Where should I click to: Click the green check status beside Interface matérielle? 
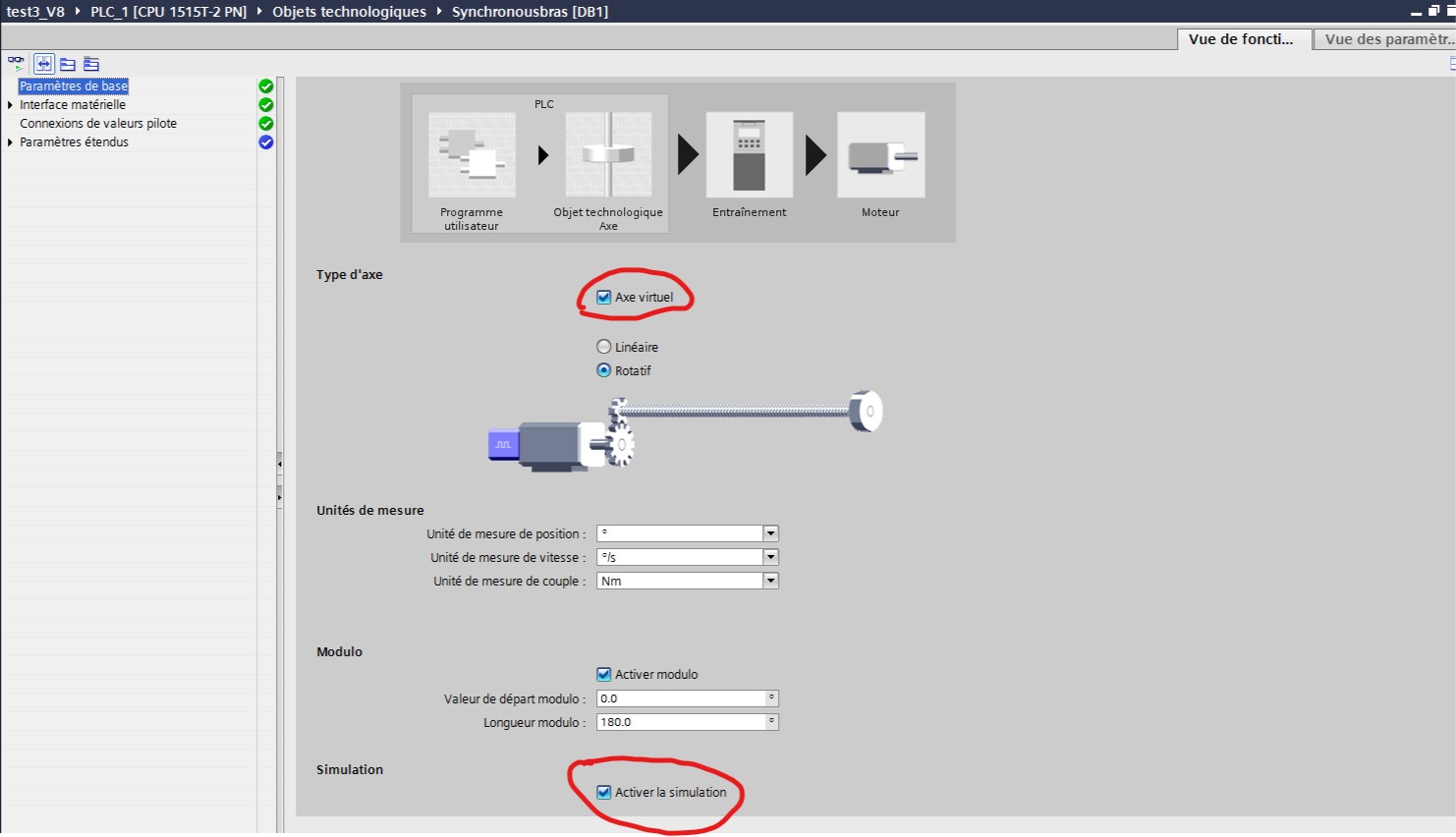(x=265, y=105)
